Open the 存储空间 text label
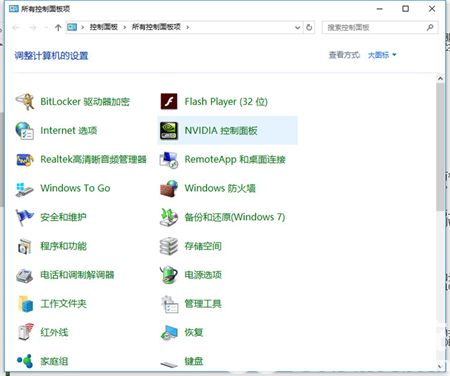450x376 pixels. point(203,246)
